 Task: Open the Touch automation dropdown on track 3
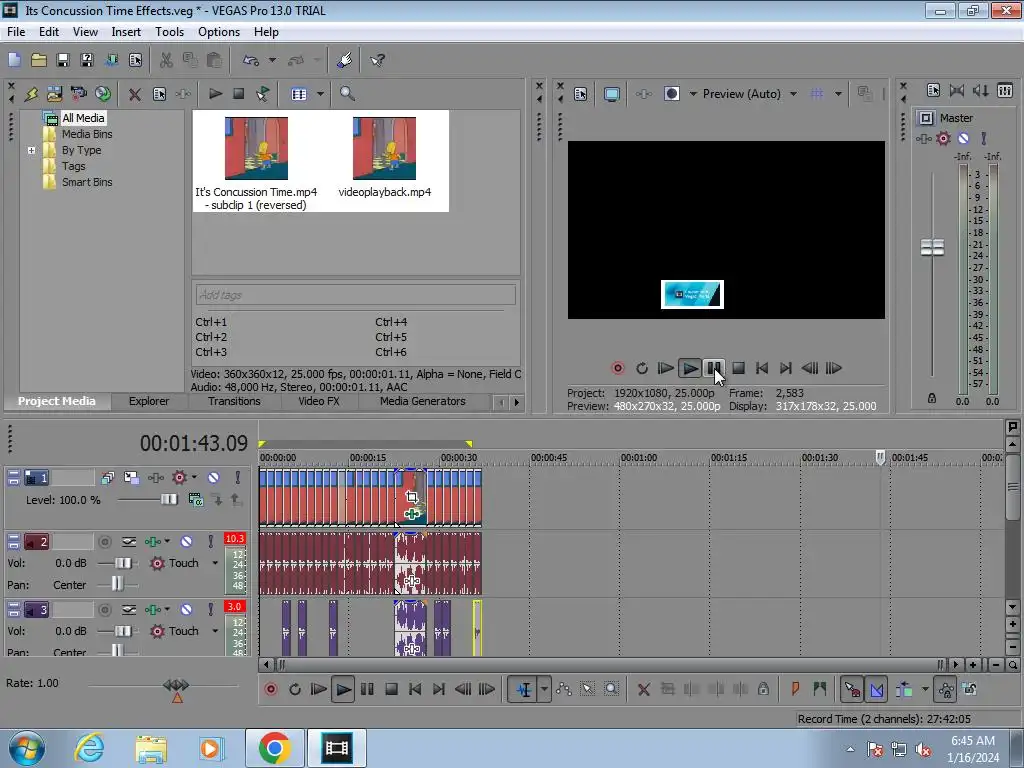215,631
